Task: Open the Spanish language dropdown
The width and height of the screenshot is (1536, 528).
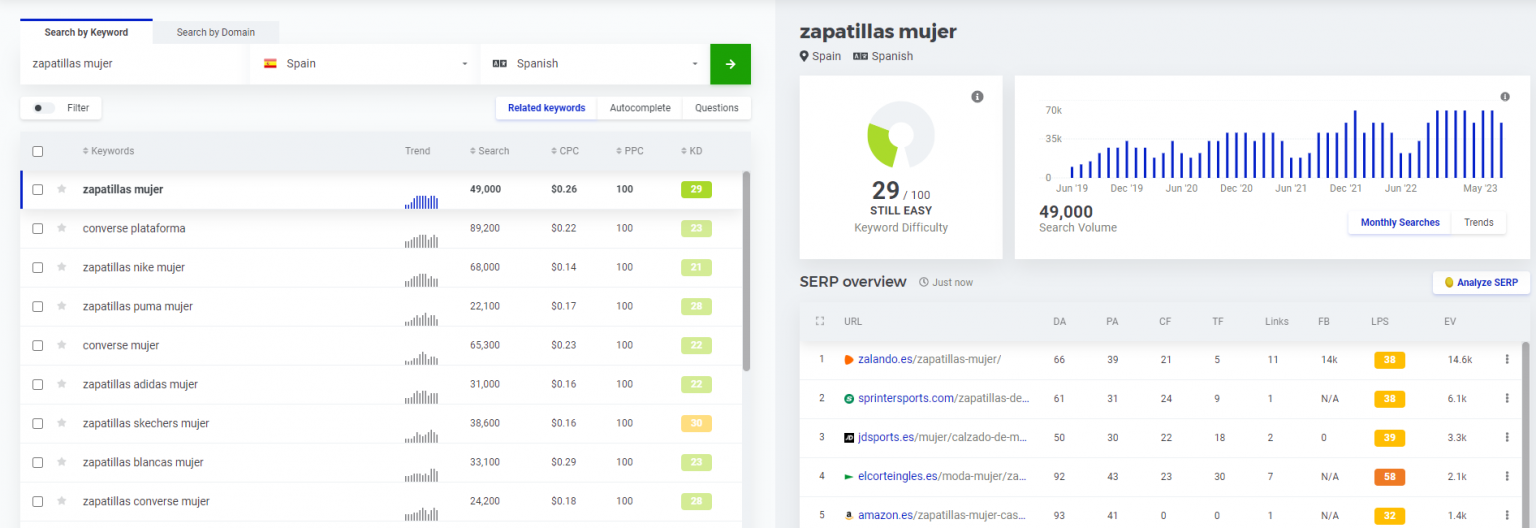Action: [595, 64]
